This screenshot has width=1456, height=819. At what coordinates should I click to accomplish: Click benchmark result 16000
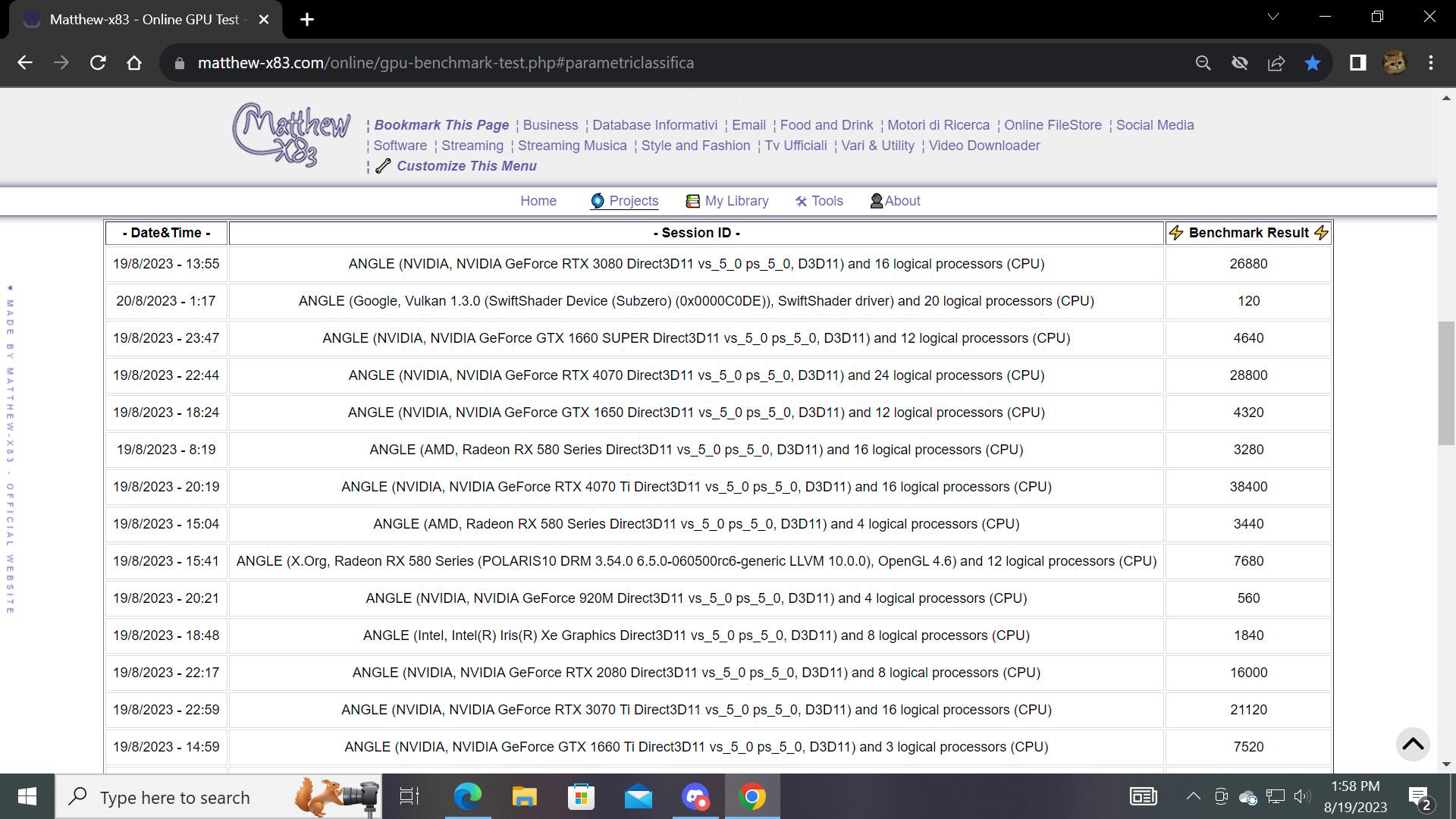(1248, 673)
